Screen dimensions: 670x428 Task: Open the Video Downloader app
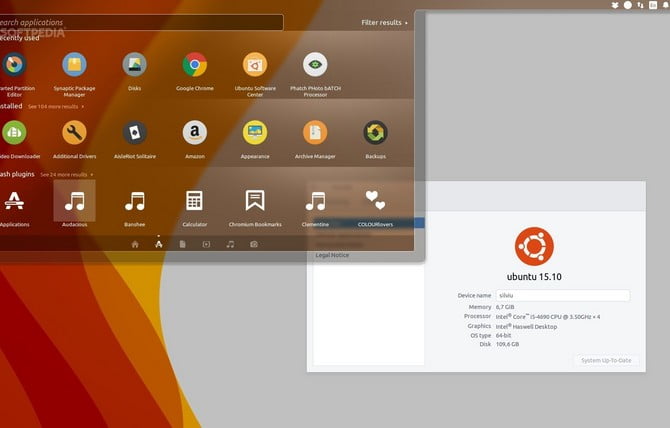click(x=14, y=132)
